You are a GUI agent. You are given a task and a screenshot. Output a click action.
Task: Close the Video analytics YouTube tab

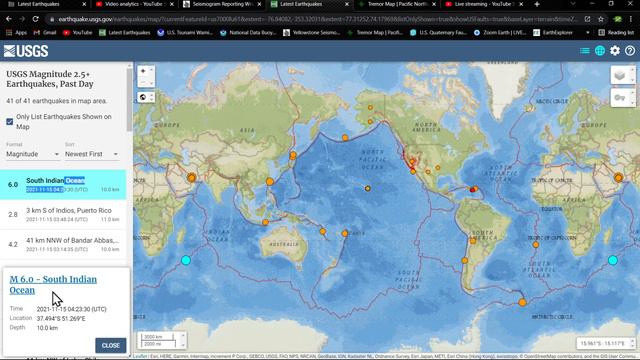pos(171,4)
